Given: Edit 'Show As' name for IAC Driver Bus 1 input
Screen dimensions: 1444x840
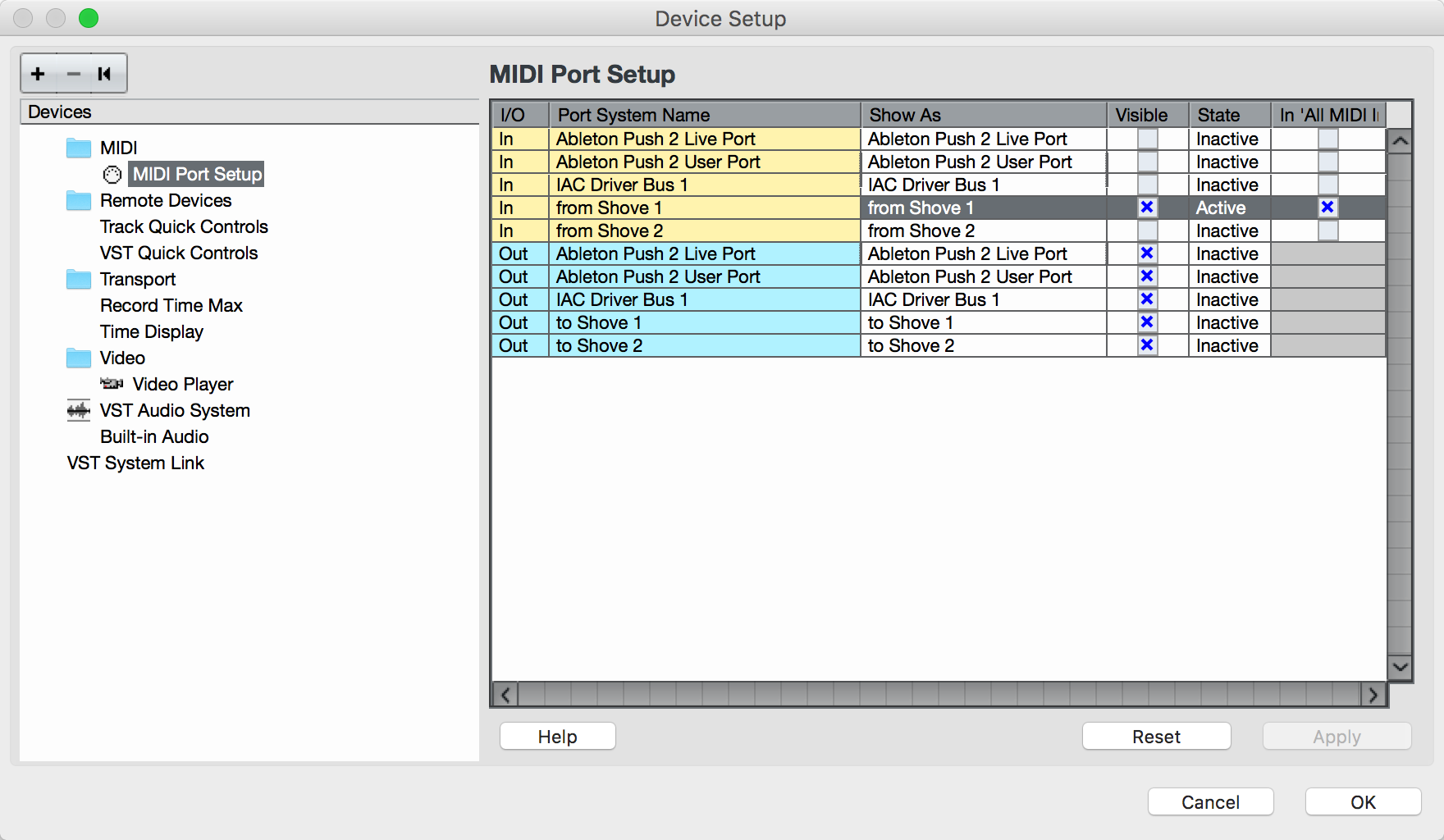Looking at the screenshot, I should tap(982, 185).
